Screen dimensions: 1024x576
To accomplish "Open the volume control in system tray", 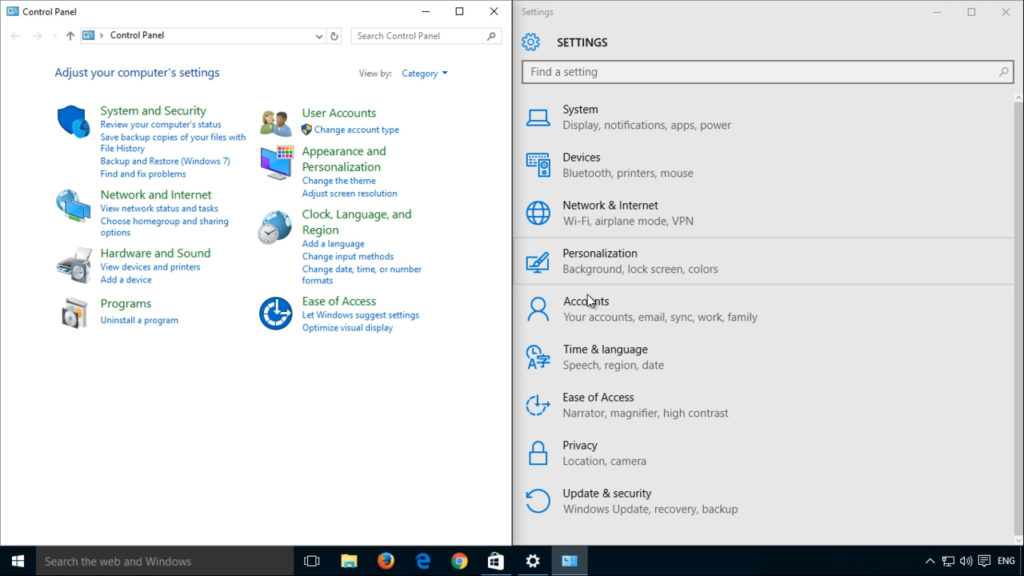I will pos(967,561).
